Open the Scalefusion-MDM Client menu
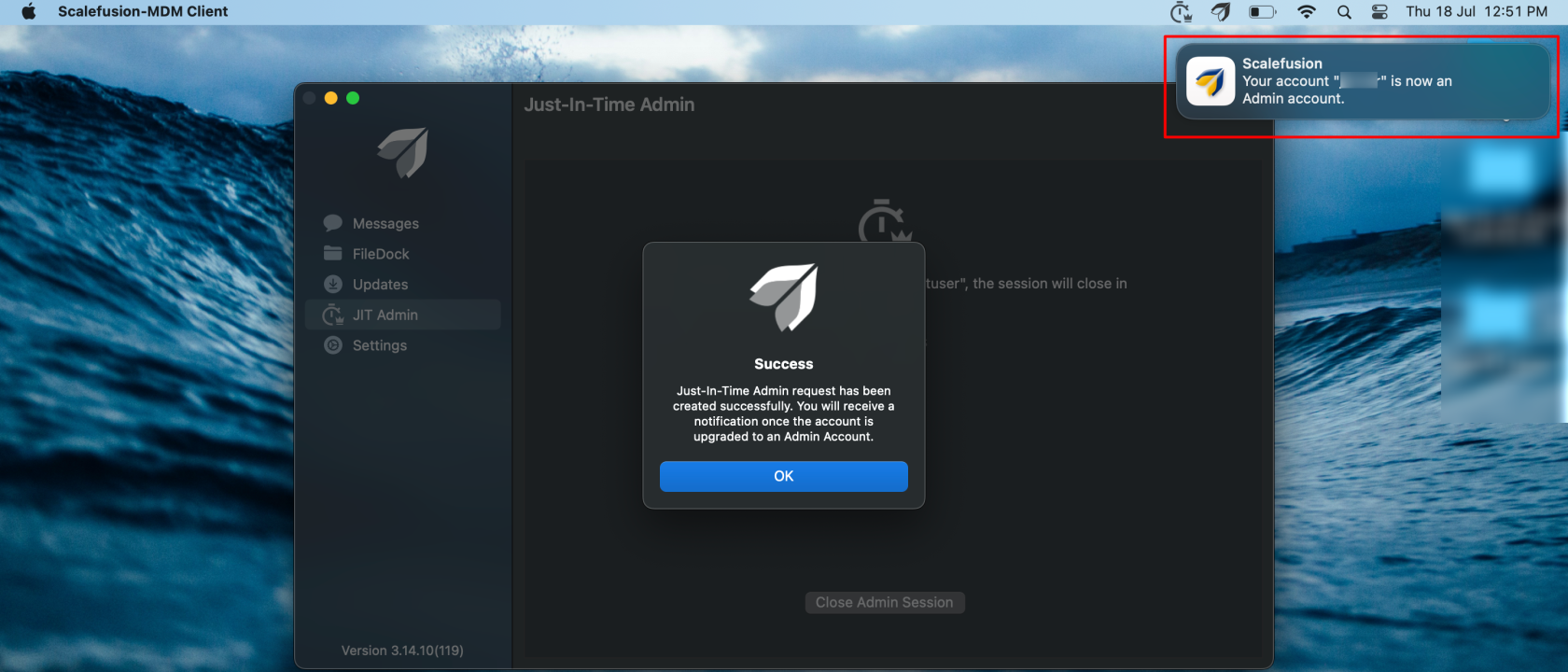 coord(143,11)
